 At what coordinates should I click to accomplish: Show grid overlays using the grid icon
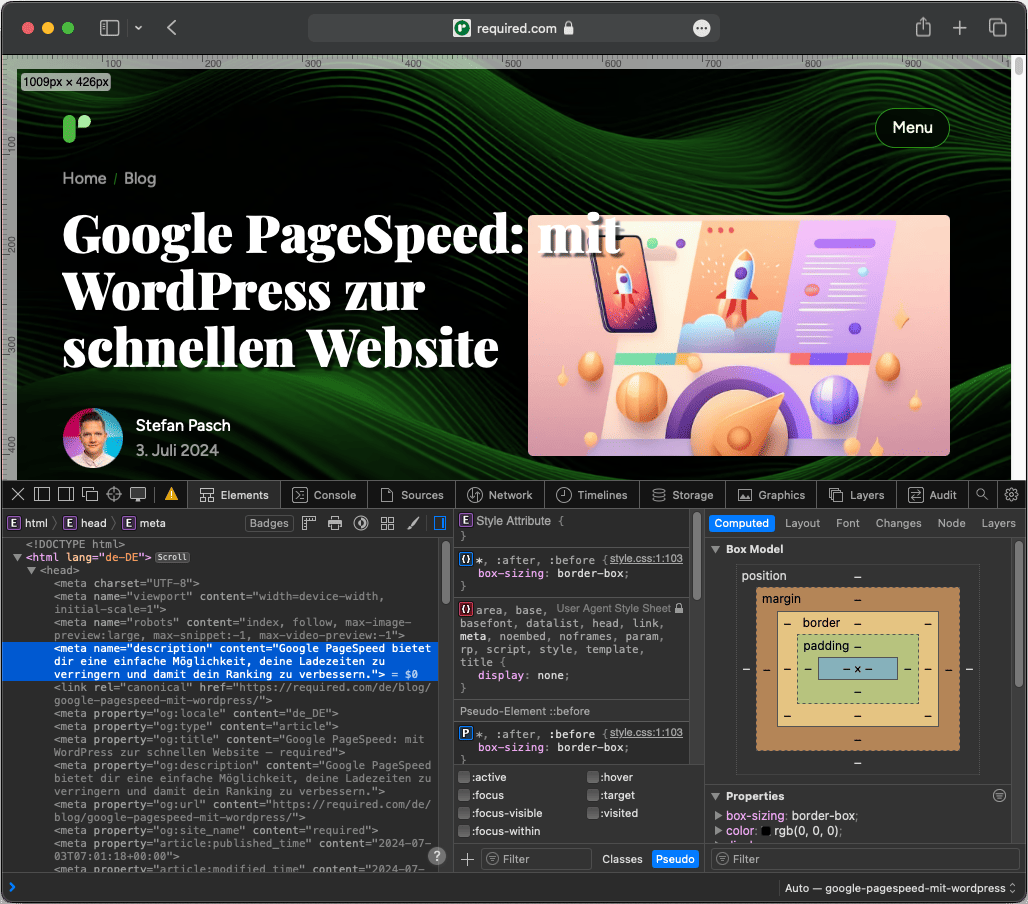[387, 522]
